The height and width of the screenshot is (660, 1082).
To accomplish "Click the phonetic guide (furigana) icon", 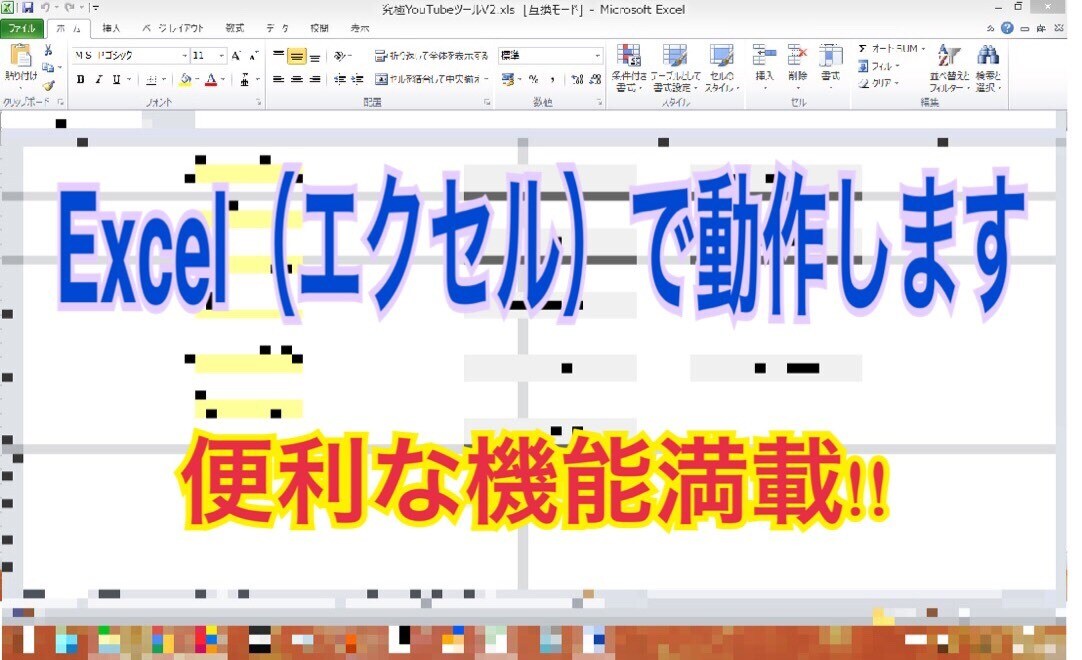I will pos(244,80).
